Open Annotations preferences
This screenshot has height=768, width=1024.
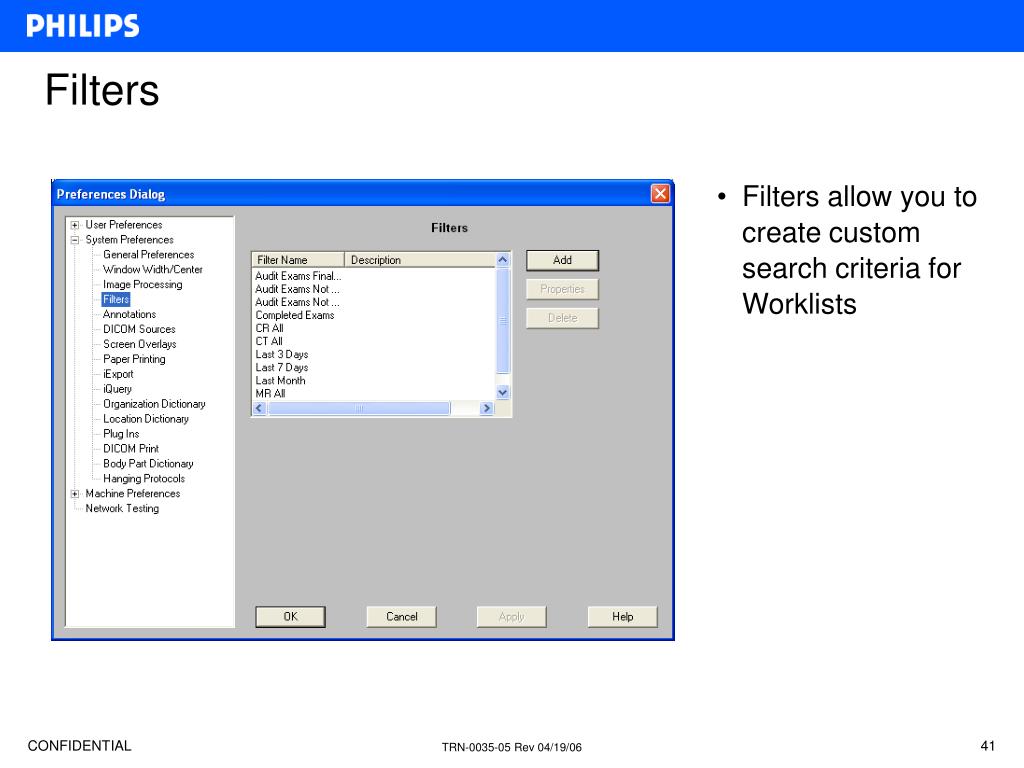(129, 315)
